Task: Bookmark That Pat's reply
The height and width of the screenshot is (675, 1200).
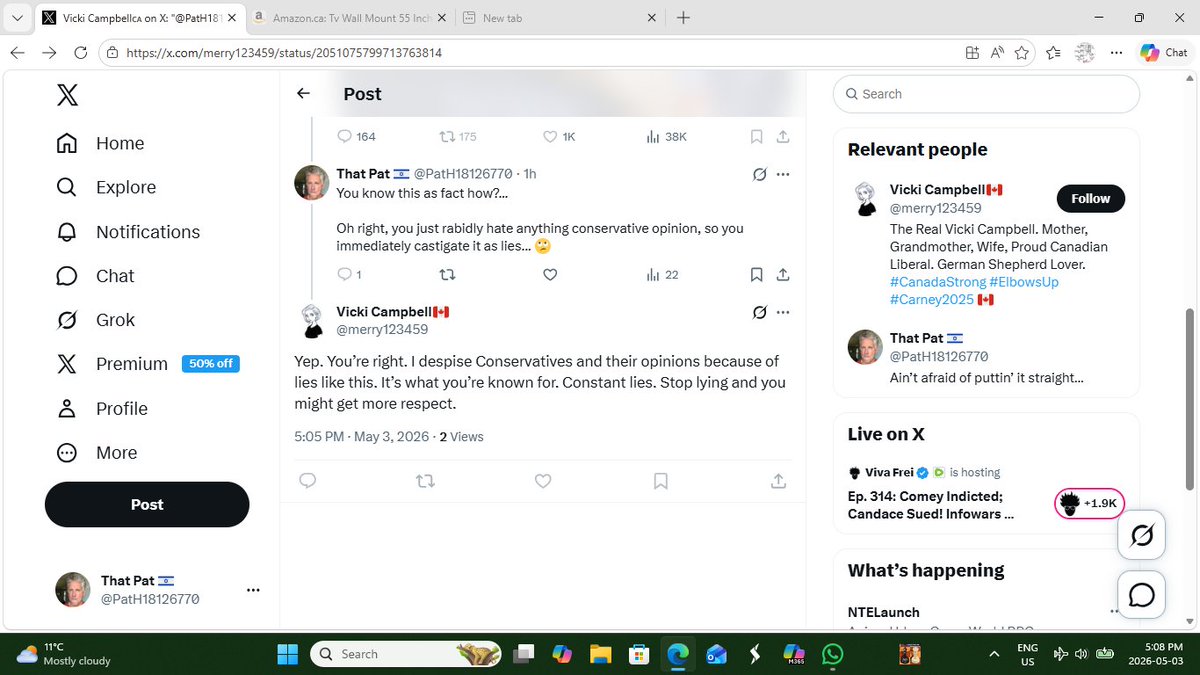Action: tap(757, 274)
